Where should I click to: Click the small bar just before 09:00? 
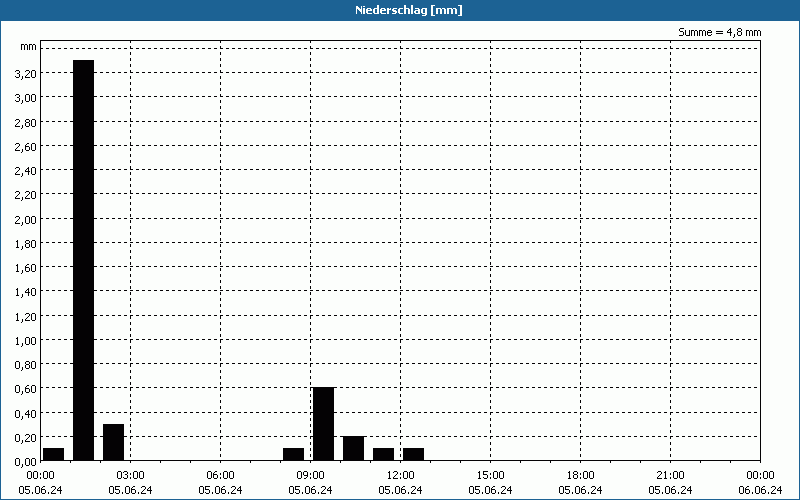coord(293,454)
